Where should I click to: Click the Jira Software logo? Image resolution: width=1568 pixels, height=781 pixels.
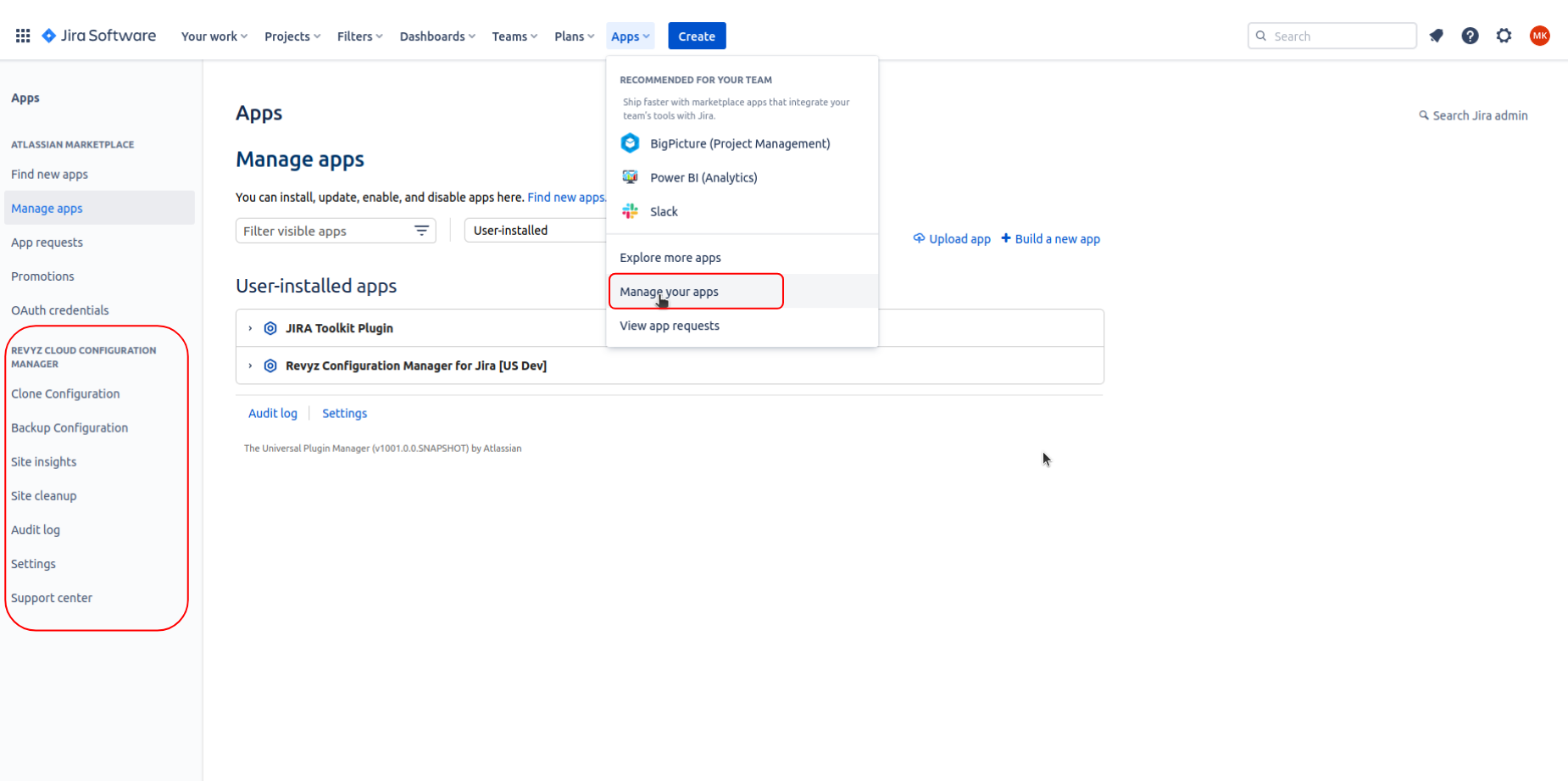pyautogui.click(x=97, y=36)
